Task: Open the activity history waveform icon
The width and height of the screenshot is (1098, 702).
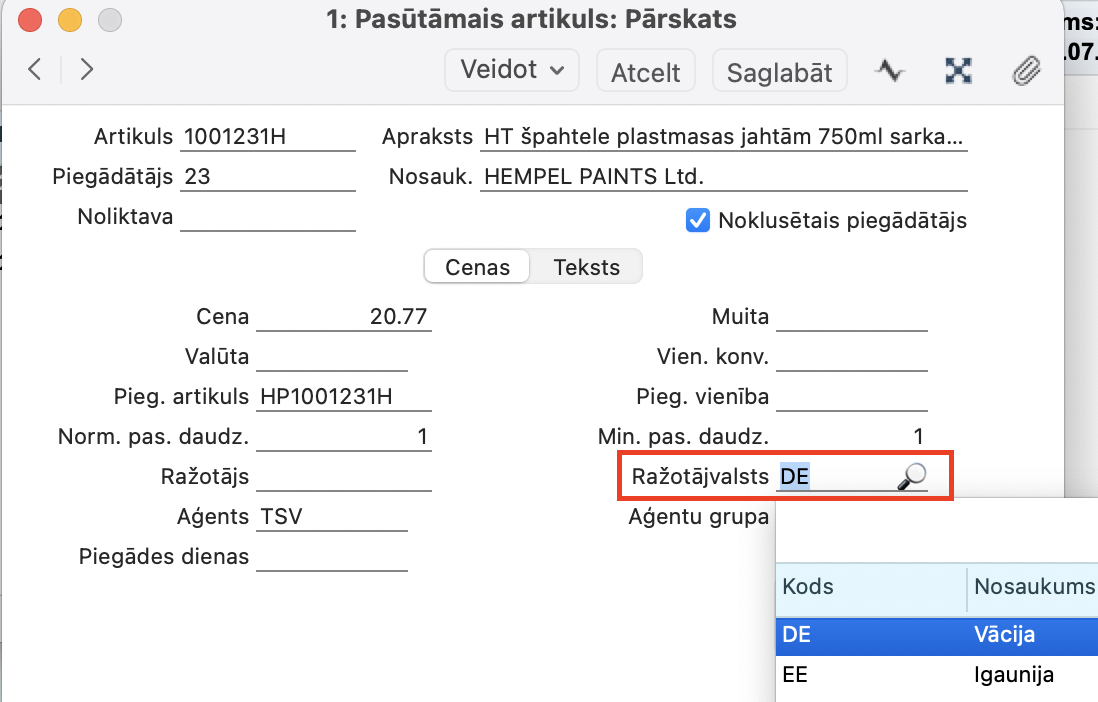Action: pyautogui.click(x=890, y=70)
